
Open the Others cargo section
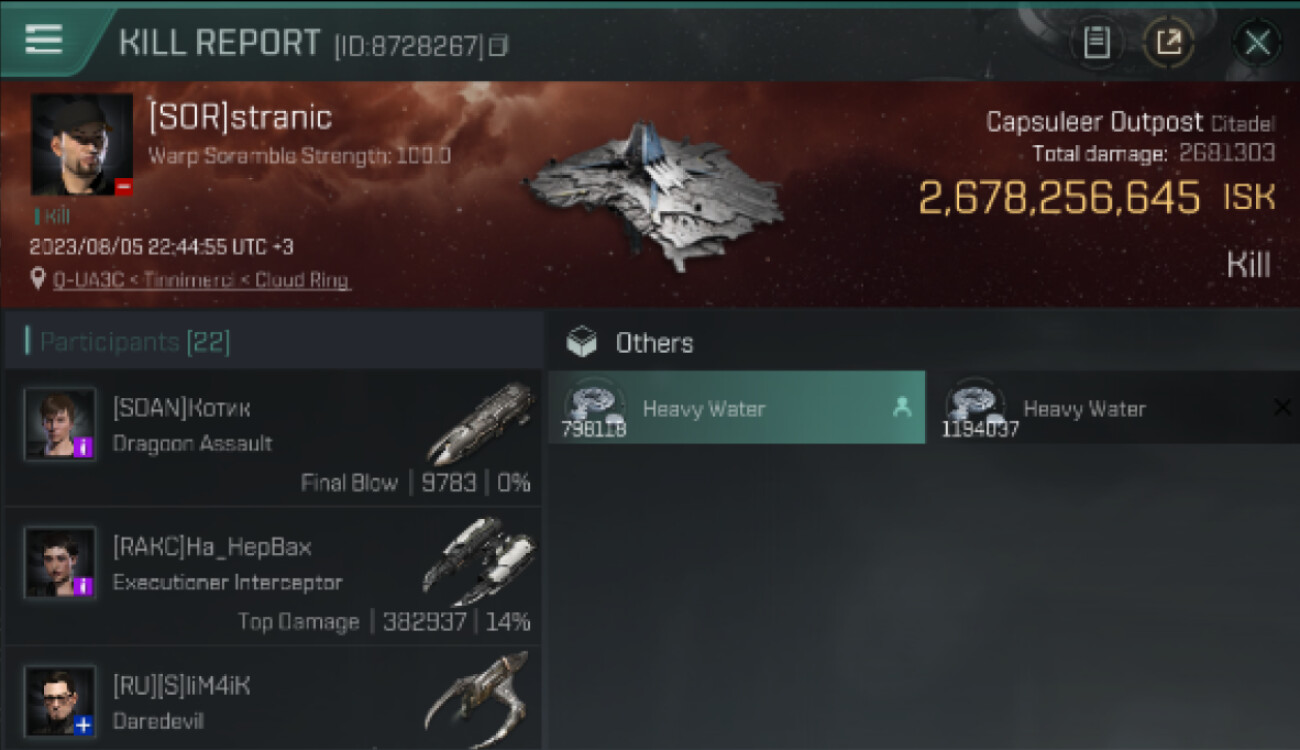630,343
